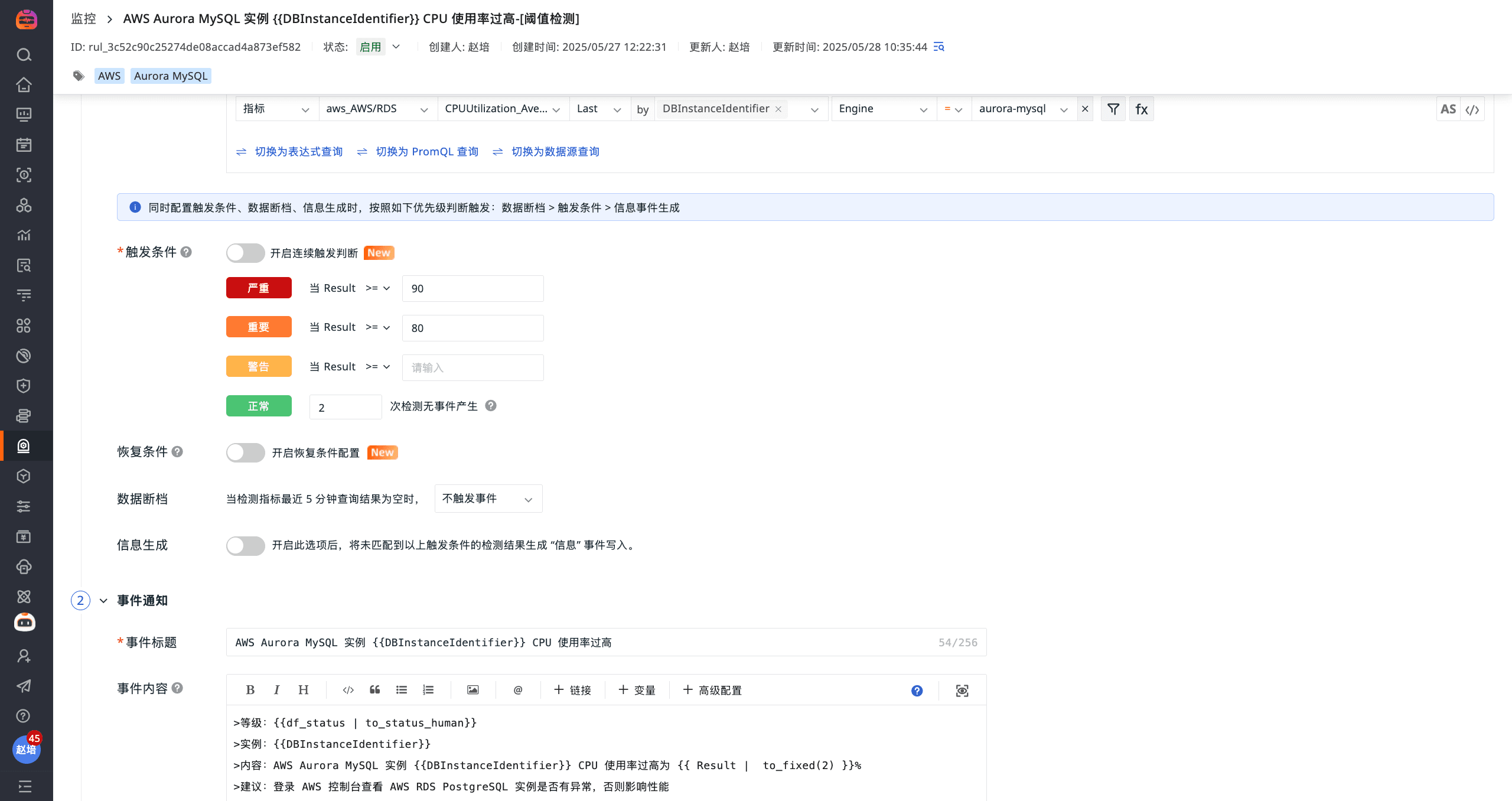Viewport: 1512px width, 801px height.
Task: Remove the DBInstanceIdentifier tag
Action: point(778,109)
